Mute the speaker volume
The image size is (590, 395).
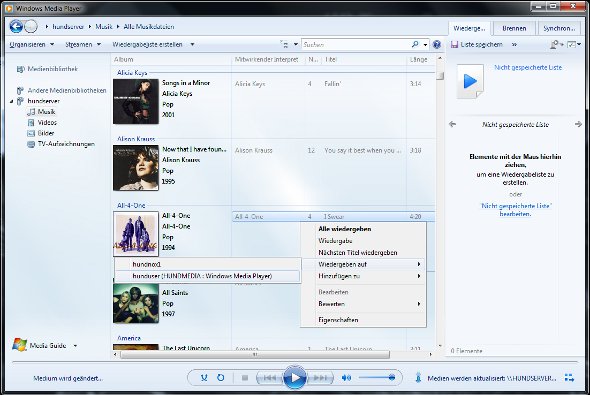click(346, 378)
